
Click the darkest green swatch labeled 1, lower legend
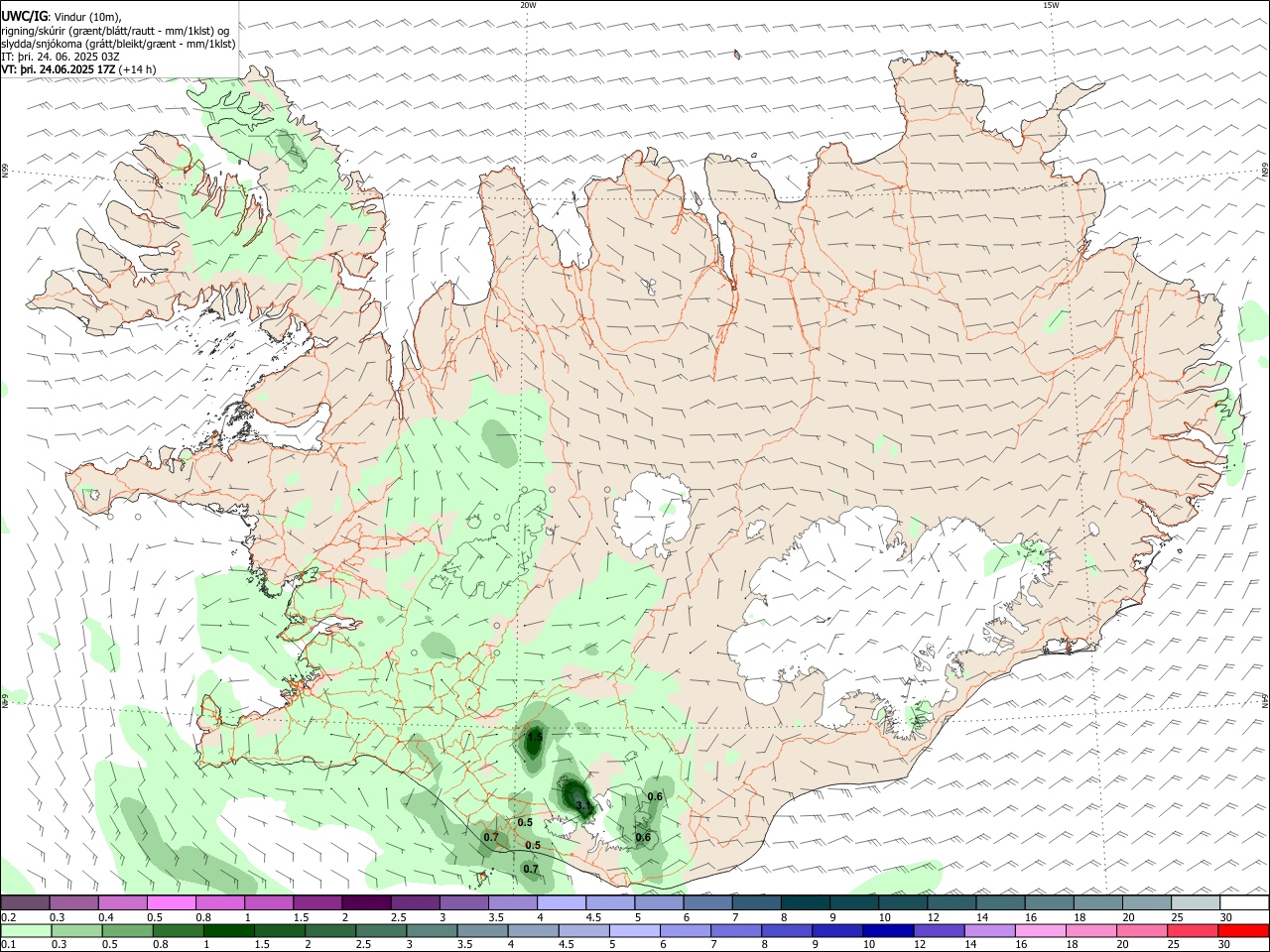pos(231,931)
